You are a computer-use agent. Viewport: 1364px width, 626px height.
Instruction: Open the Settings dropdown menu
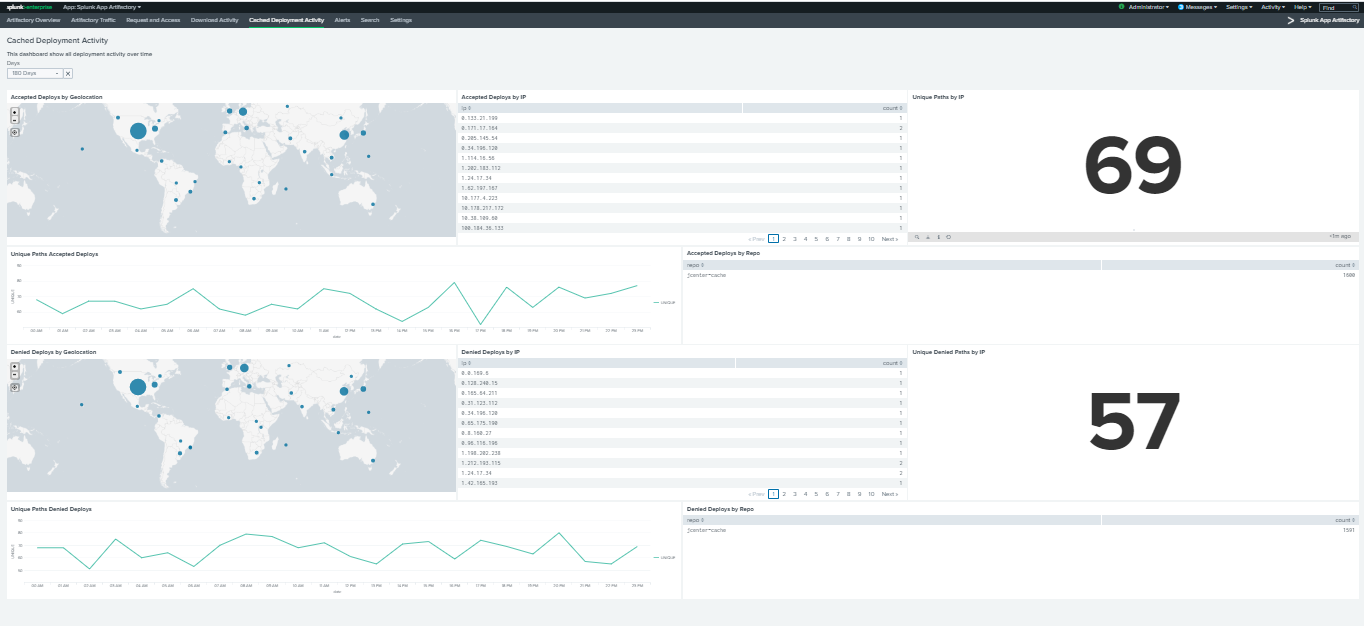[1236, 6]
